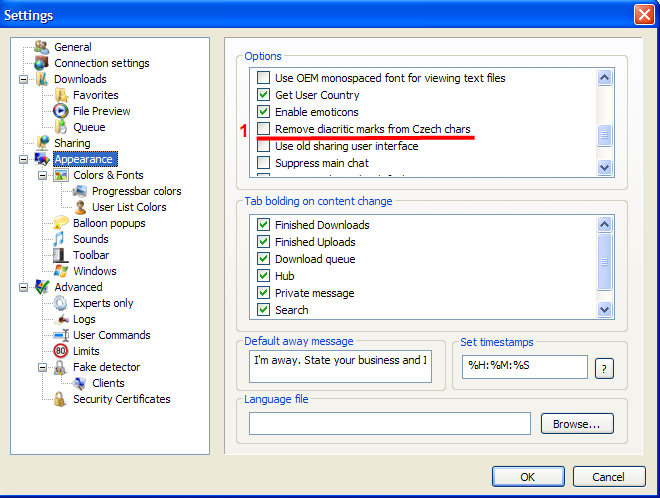This screenshot has width=660, height=498.
Task: Collapse the Fake detector tree node
Action: pos(43,367)
